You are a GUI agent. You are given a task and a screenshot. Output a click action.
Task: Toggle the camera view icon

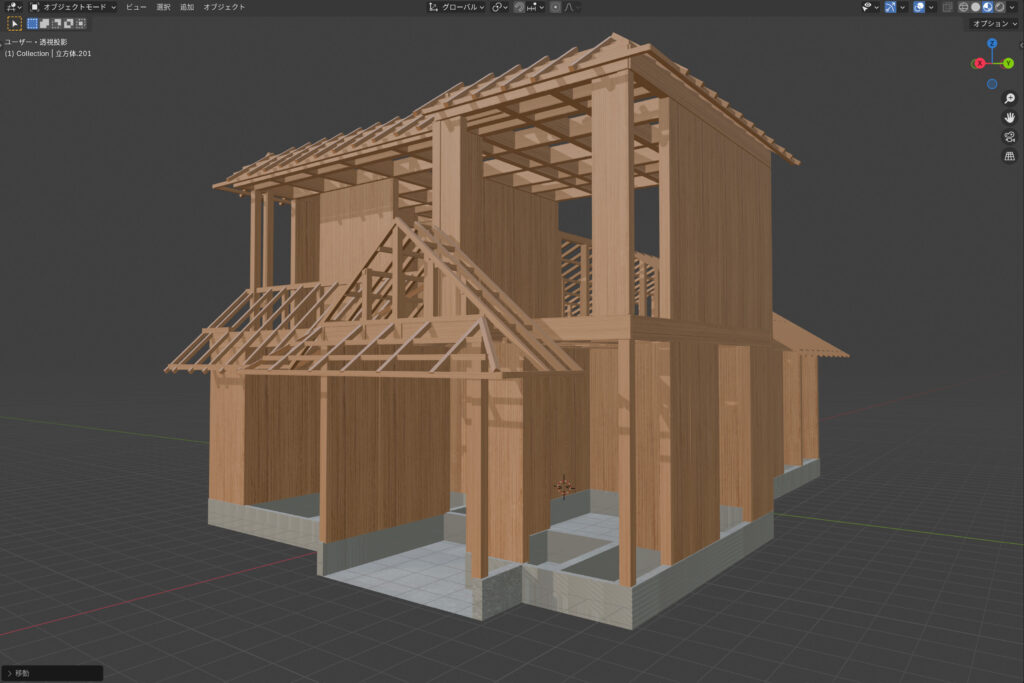[x=1010, y=137]
